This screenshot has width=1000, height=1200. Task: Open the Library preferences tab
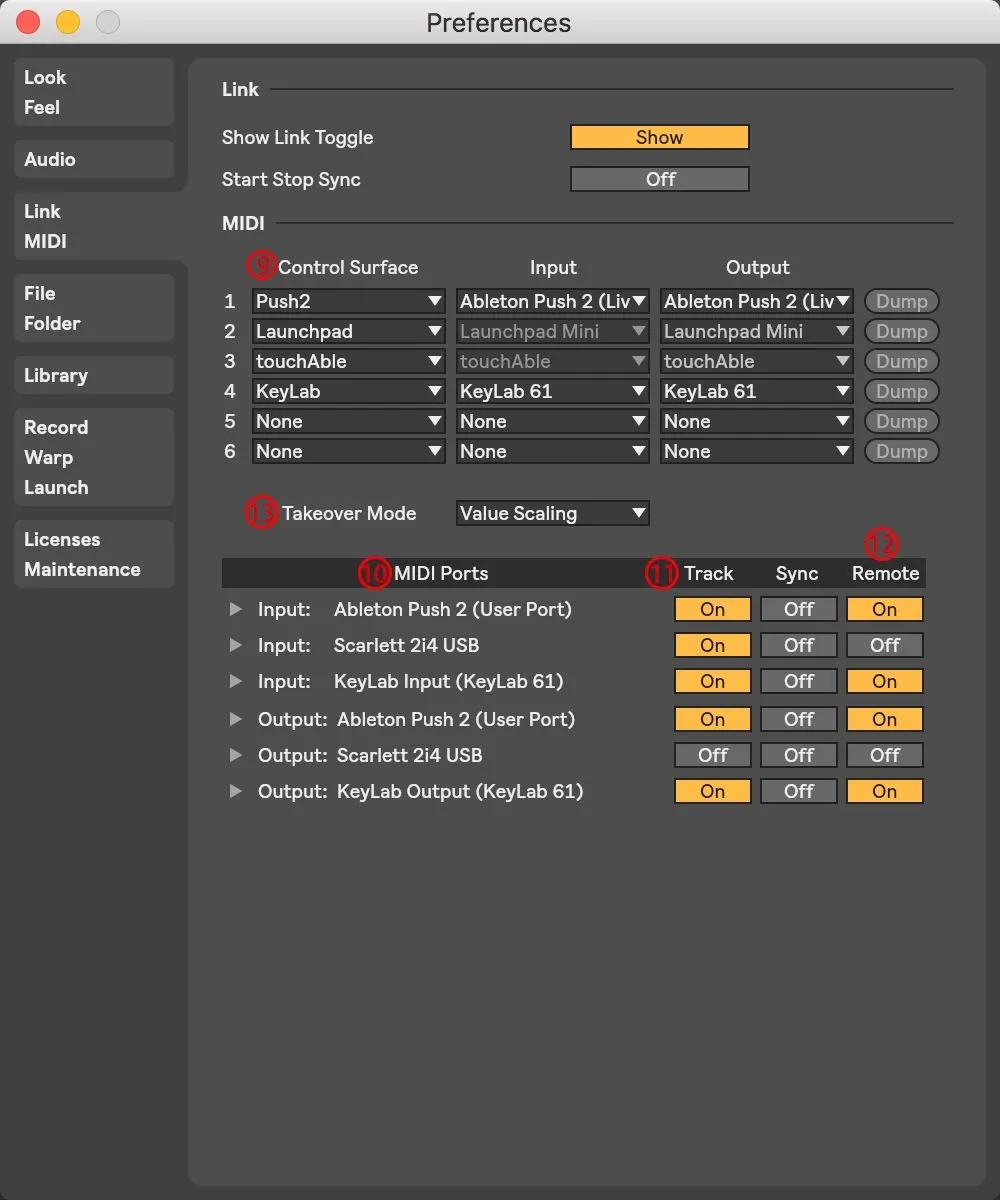94,375
